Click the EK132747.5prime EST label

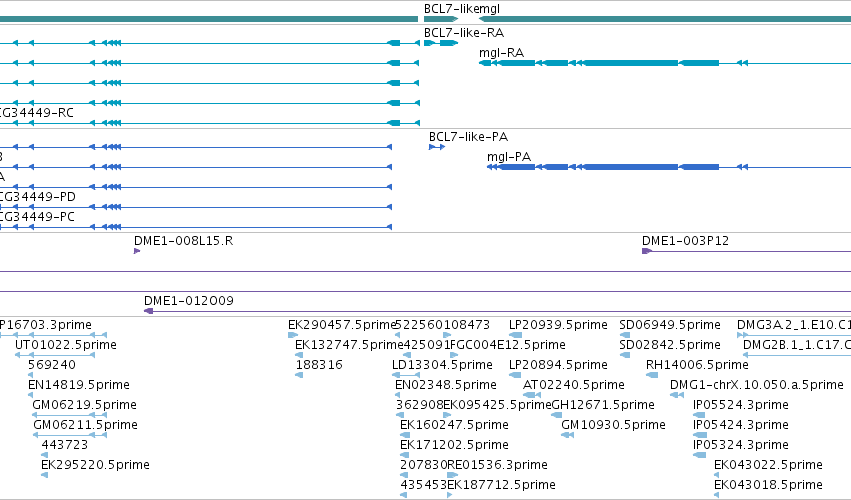click(x=349, y=345)
